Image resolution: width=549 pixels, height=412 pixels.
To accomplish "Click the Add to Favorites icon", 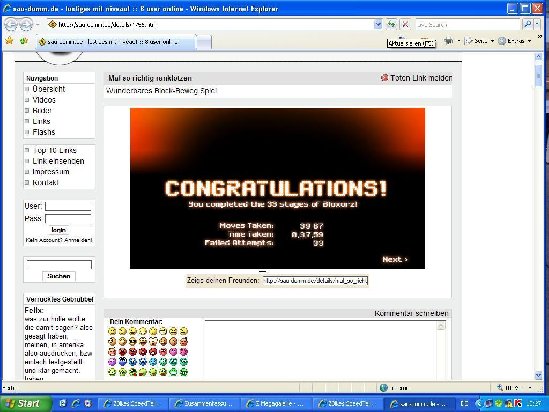I will (23, 41).
